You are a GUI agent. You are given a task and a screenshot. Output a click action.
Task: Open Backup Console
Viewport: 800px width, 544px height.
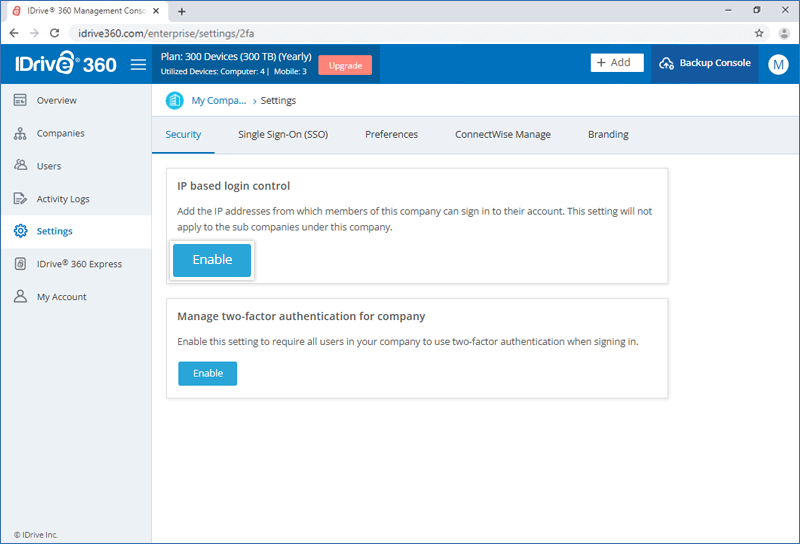[x=705, y=63]
